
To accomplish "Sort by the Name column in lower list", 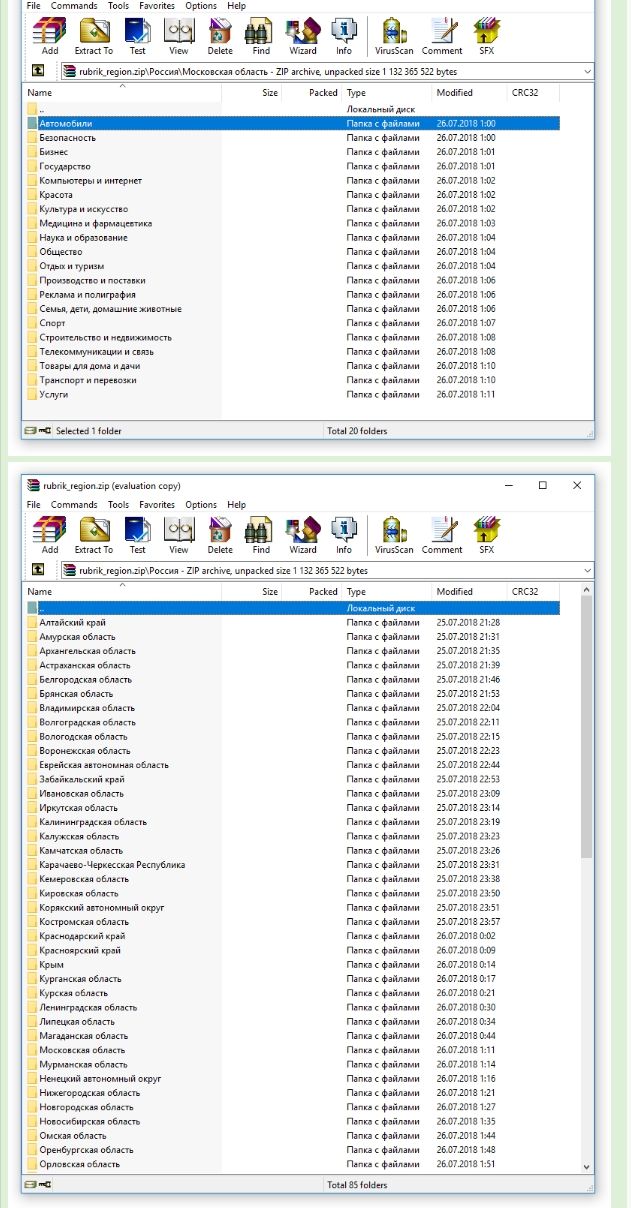I will [x=123, y=592].
